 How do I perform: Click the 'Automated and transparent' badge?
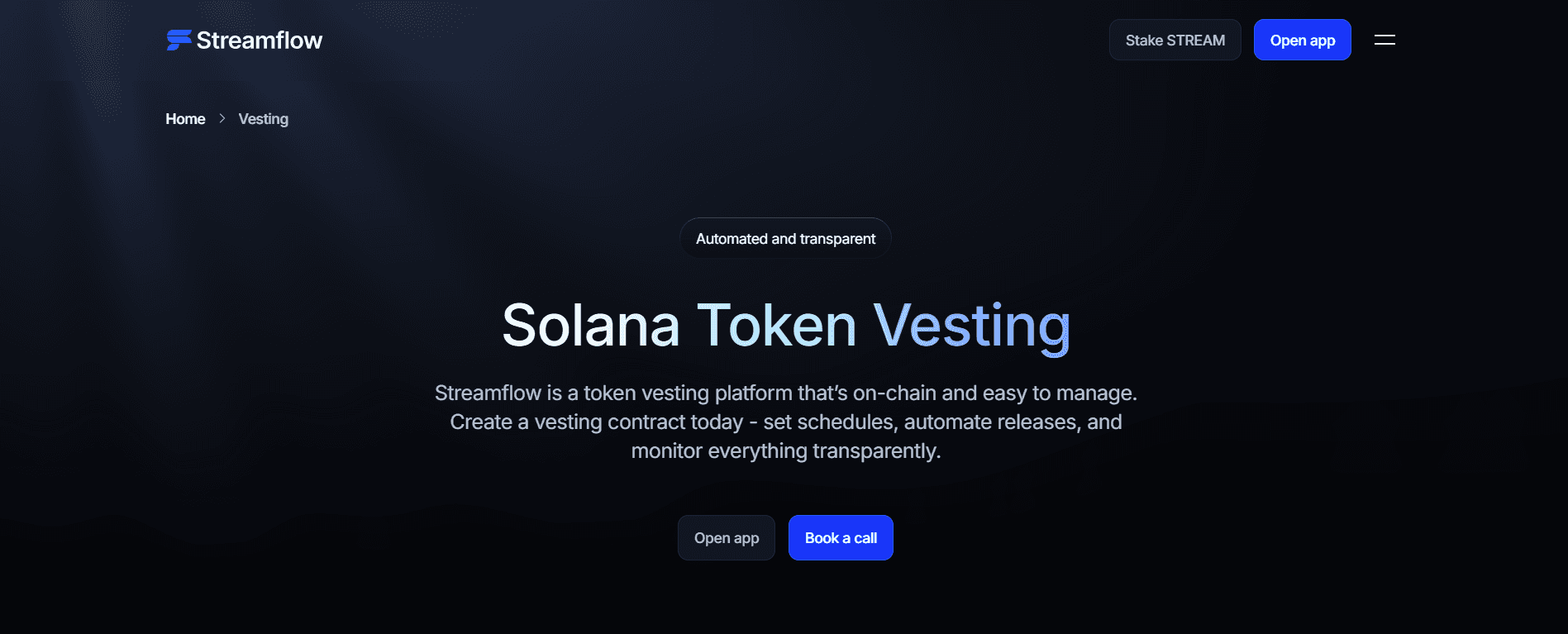[x=784, y=238]
